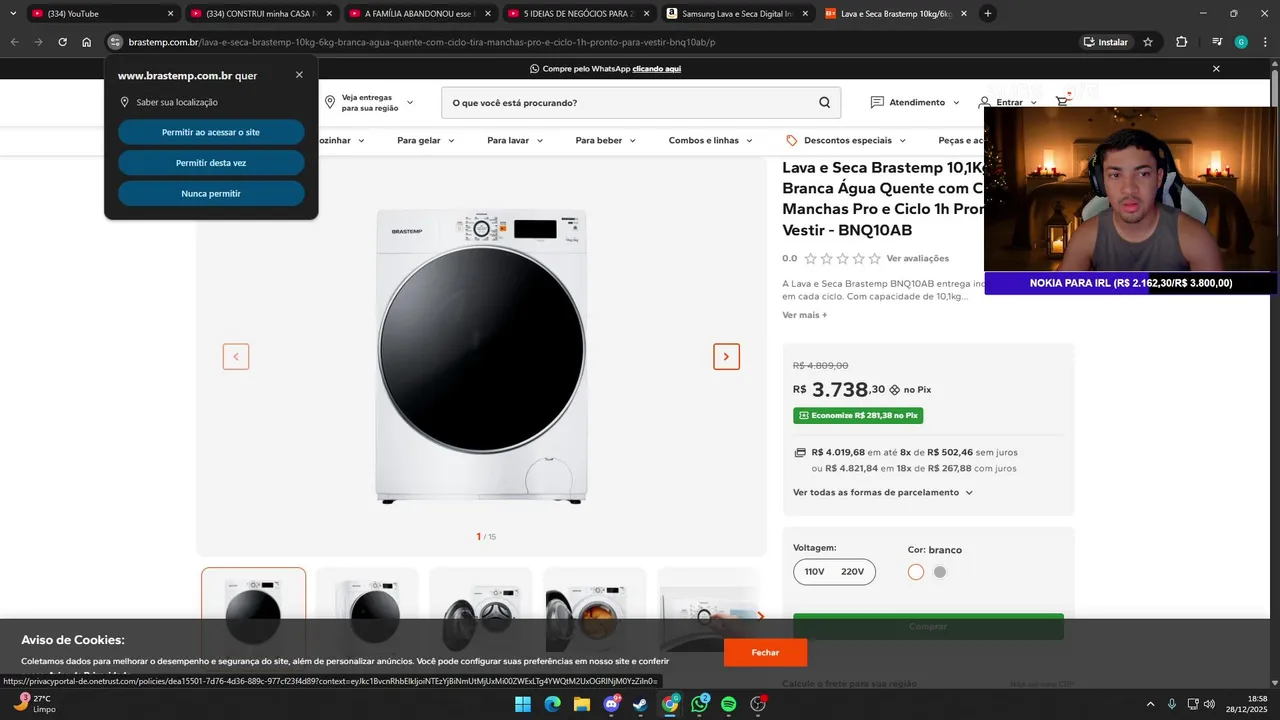Open shopping cart icon

(1062, 101)
